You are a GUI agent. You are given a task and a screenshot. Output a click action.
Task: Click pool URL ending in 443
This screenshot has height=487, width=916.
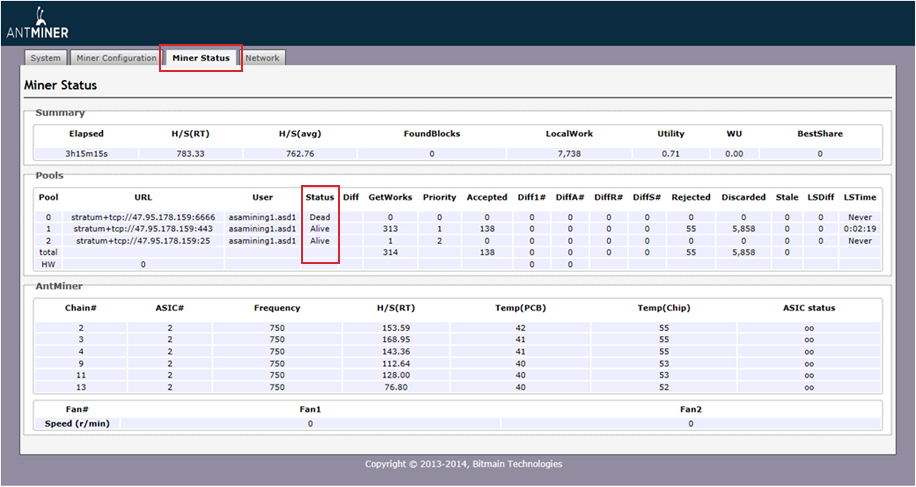tap(143, 229)
